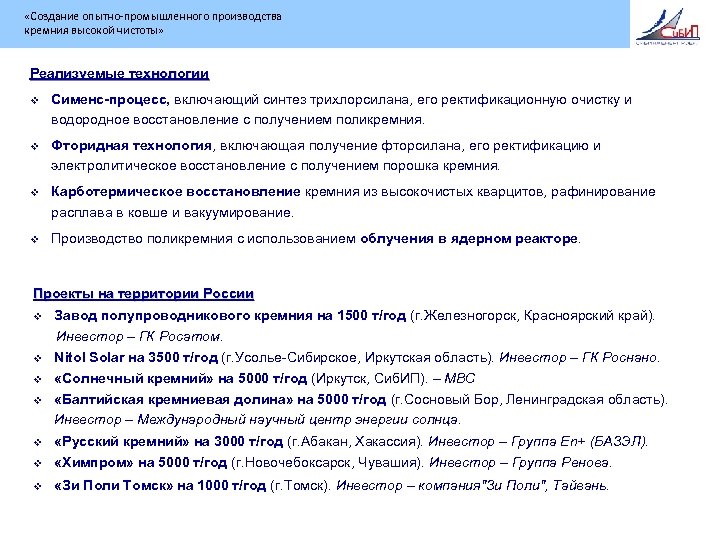Click the line «водородное восстановление с получением поликремния»
The height and width of the screenshot is (540, 720).
click(238, 120)
